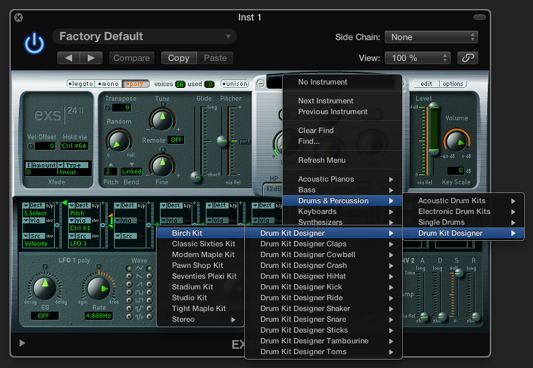Open Single Drums submenu
The height and width of the screenshot is (368, 533).
point(464,222)
